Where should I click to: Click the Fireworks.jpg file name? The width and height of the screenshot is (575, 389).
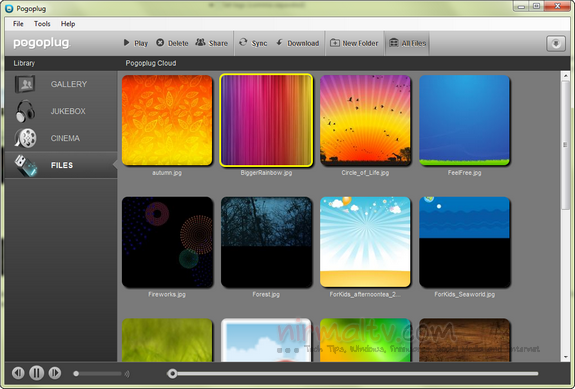pos(167,294)
